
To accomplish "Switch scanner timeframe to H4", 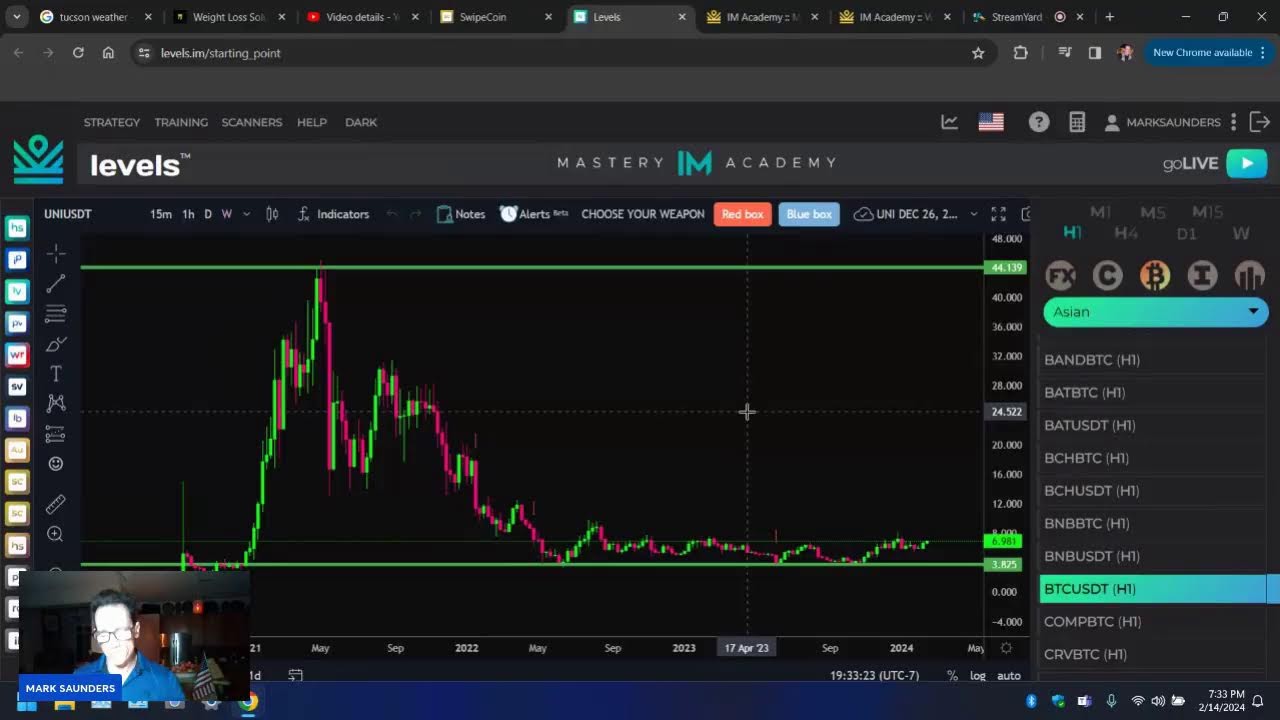I will pyautogui.click(x=1126, y=233).
